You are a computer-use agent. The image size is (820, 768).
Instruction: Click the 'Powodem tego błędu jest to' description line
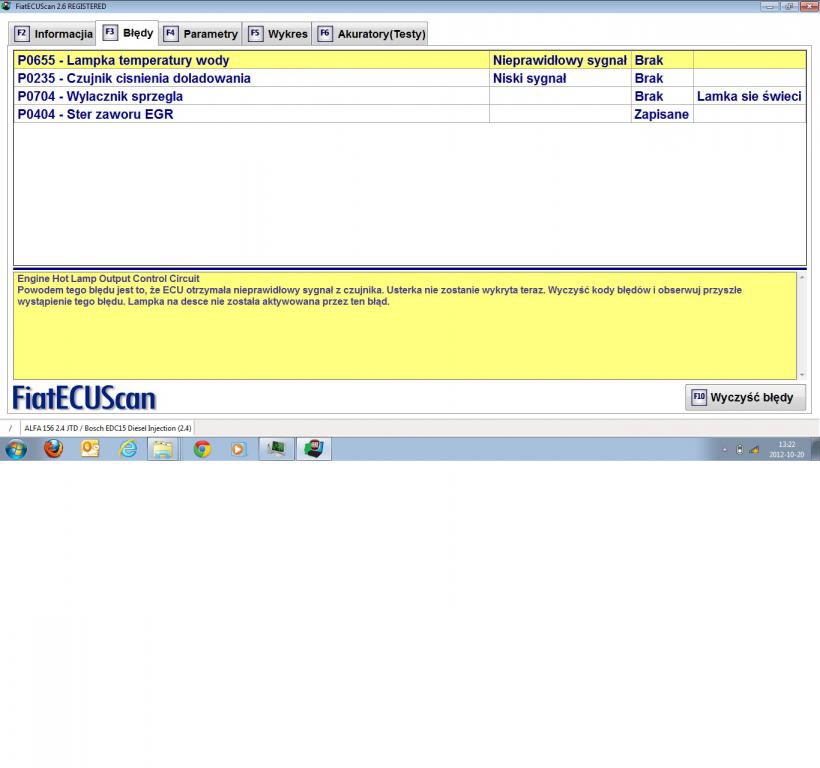[x=380, y=290]
